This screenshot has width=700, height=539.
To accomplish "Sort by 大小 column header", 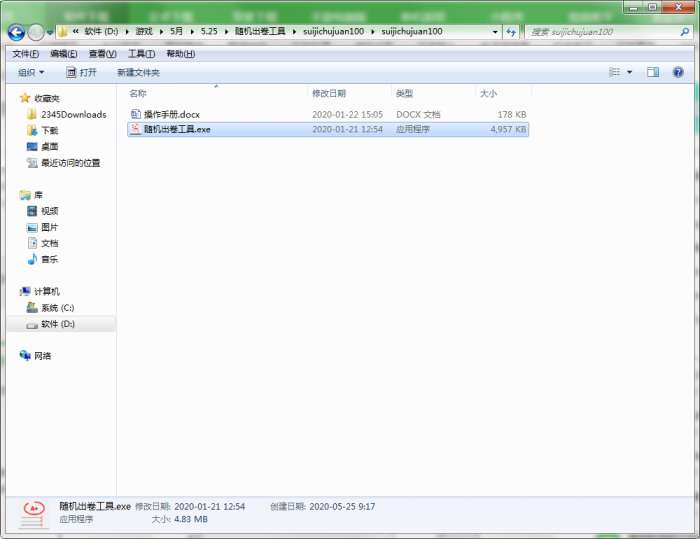I will [x=488, y=94].
